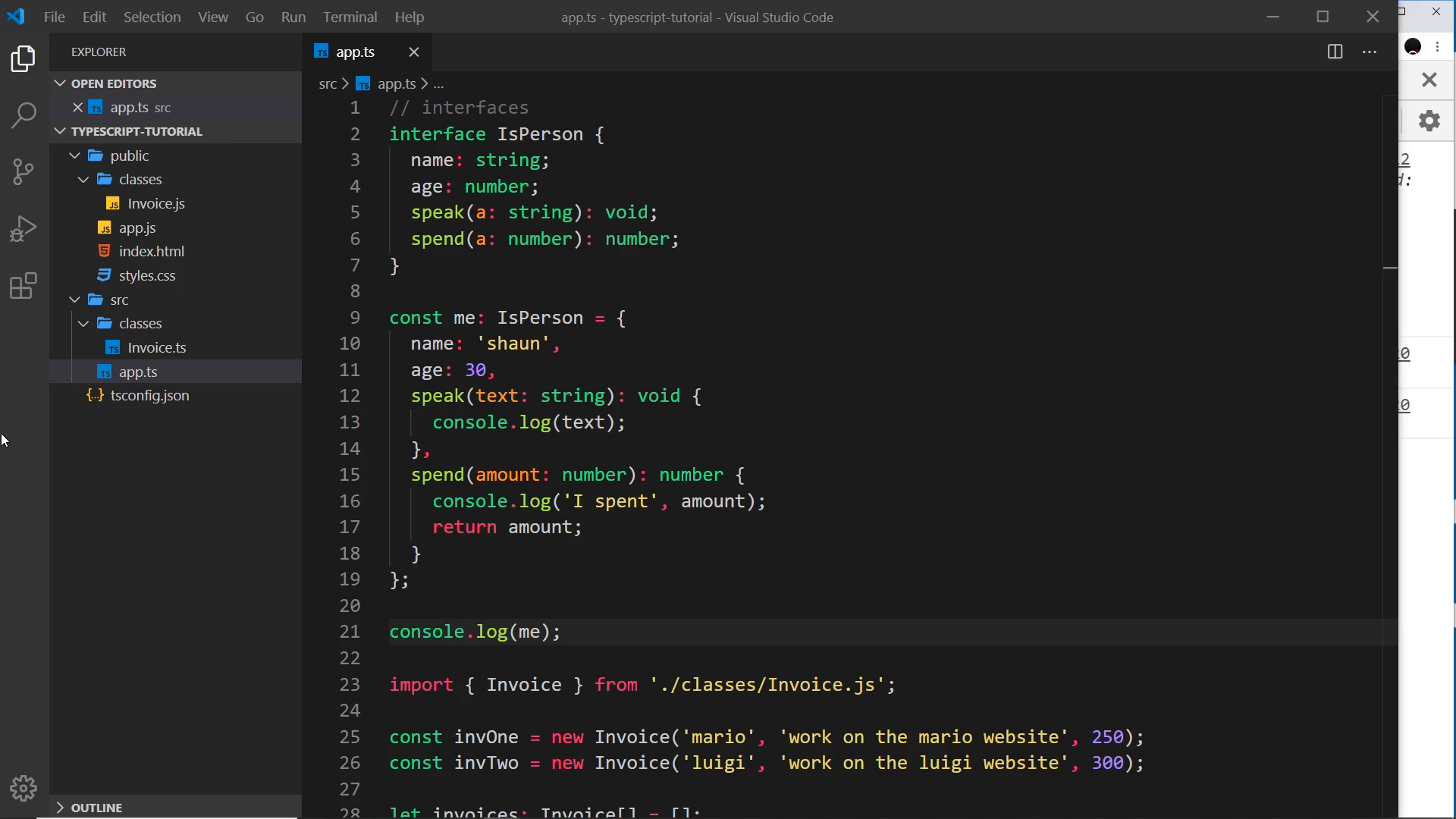1456x819 pixels.
Task: Split the editor to the right
Action: [1335, 52]
